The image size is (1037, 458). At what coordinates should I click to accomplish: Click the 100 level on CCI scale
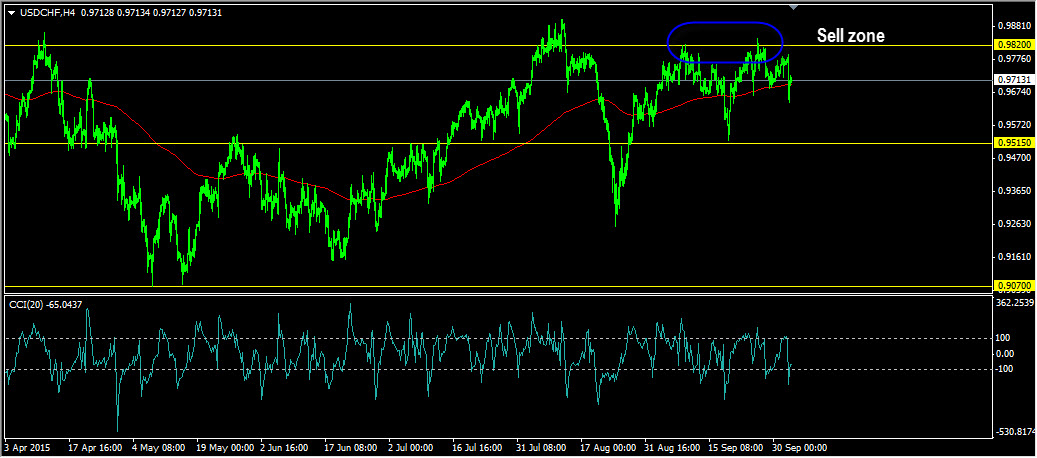(x=1004, y=338)
